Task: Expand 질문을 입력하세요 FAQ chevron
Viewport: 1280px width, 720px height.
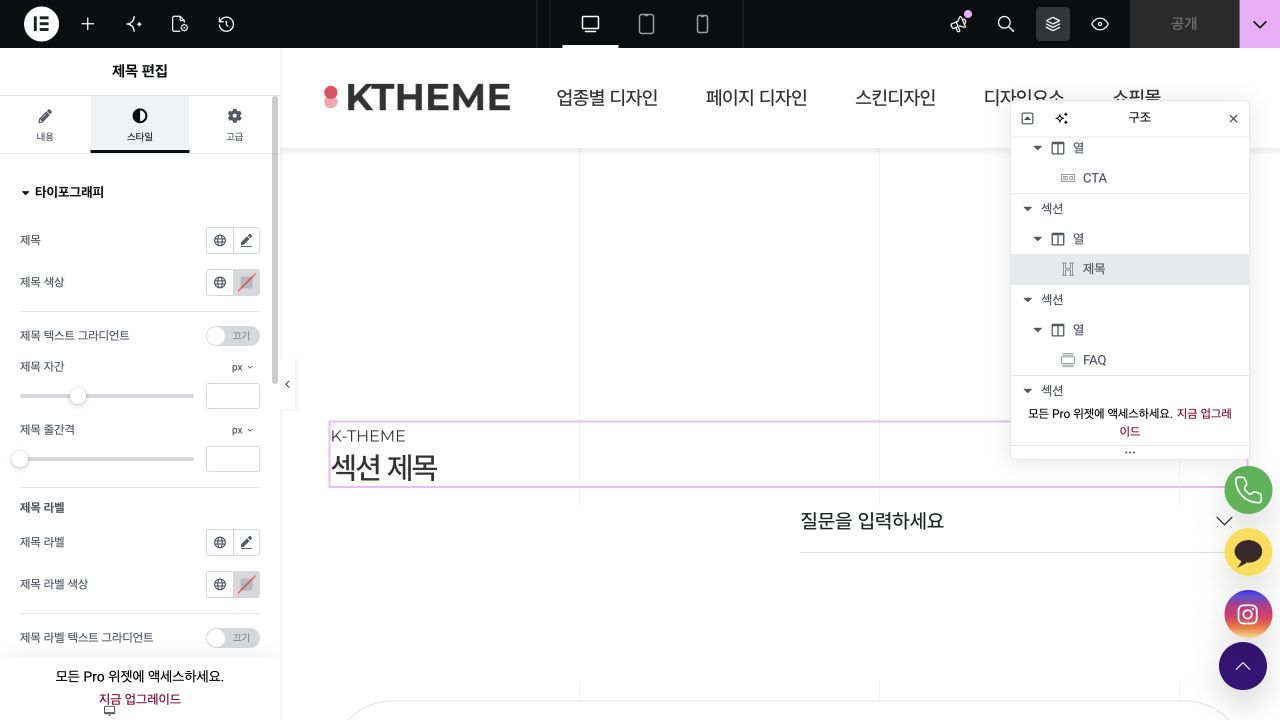Action: 1224,521
